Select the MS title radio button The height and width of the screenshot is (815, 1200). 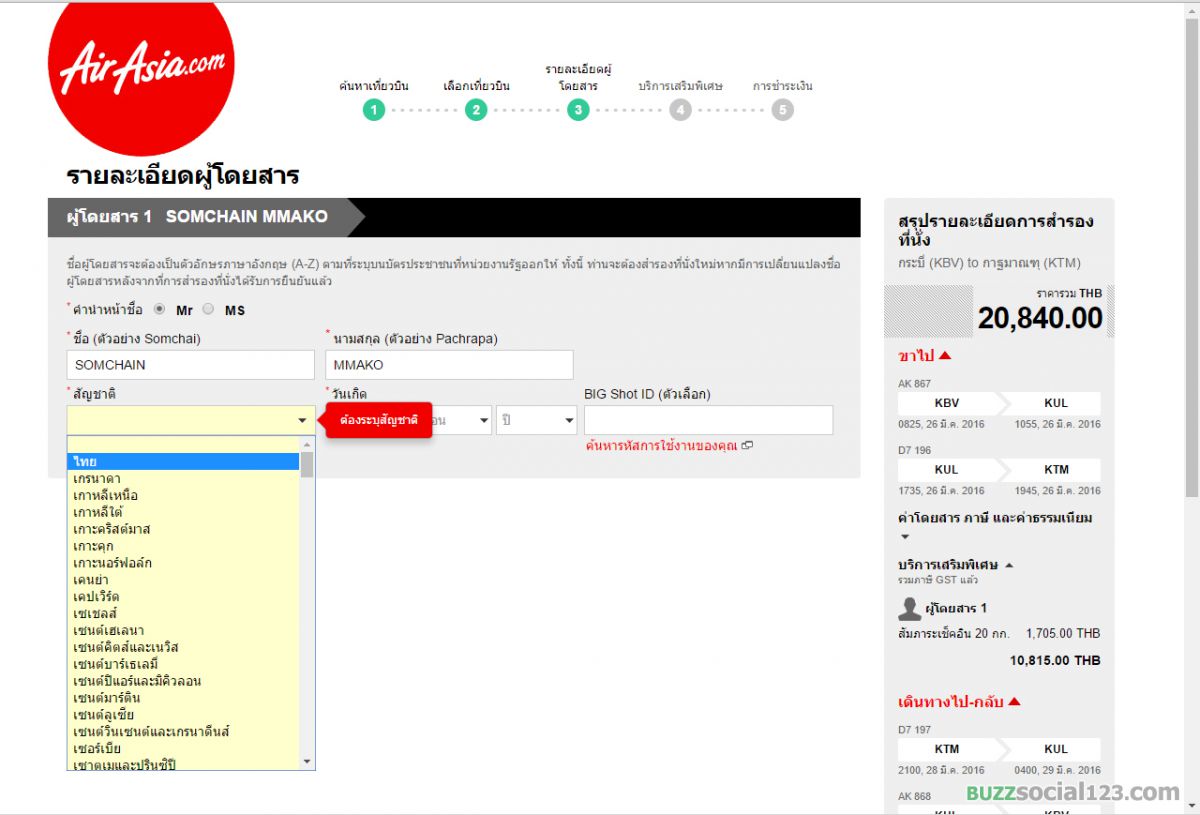pos(209,310)
